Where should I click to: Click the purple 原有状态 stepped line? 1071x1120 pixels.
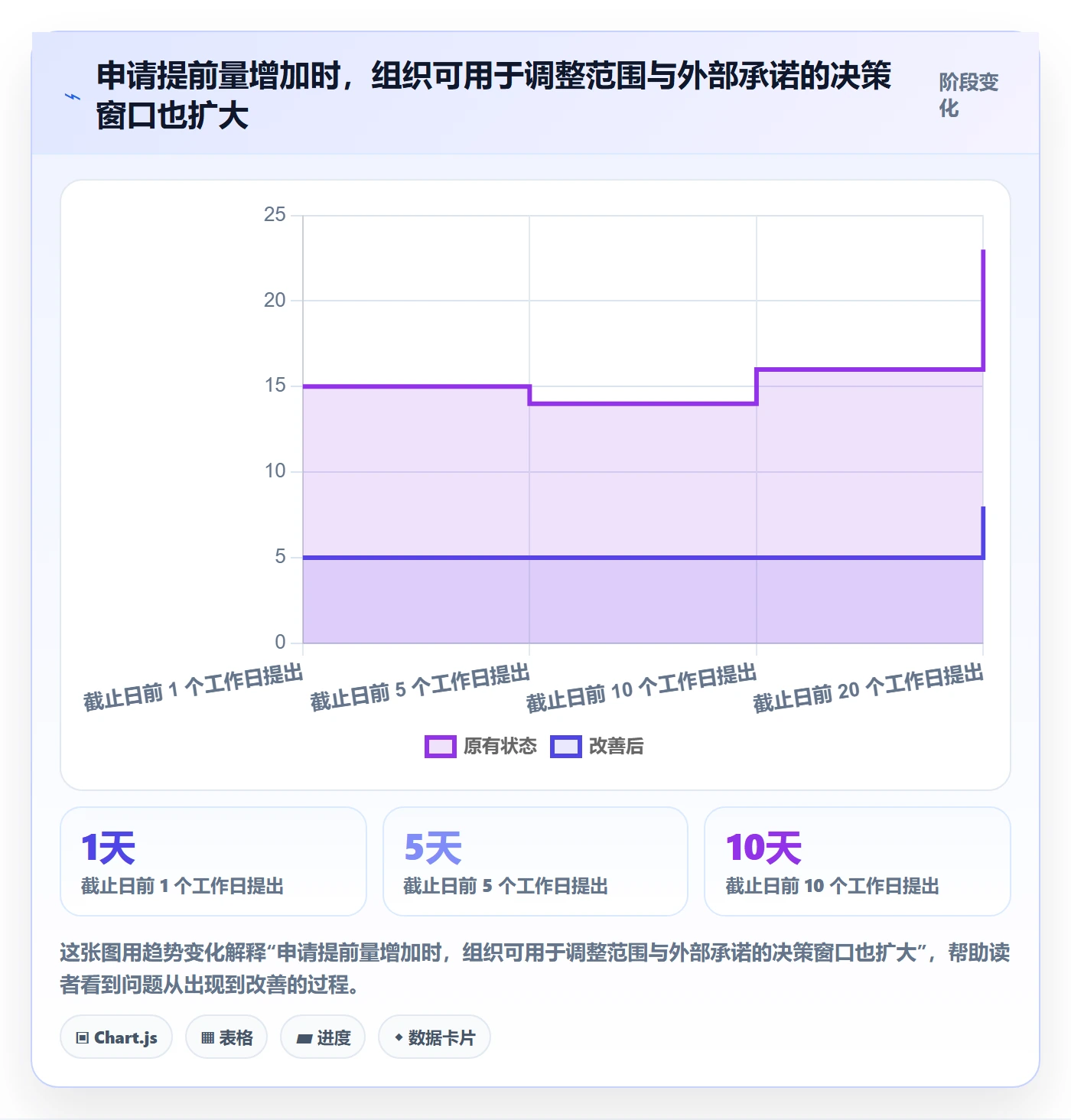tap(643, 403)
